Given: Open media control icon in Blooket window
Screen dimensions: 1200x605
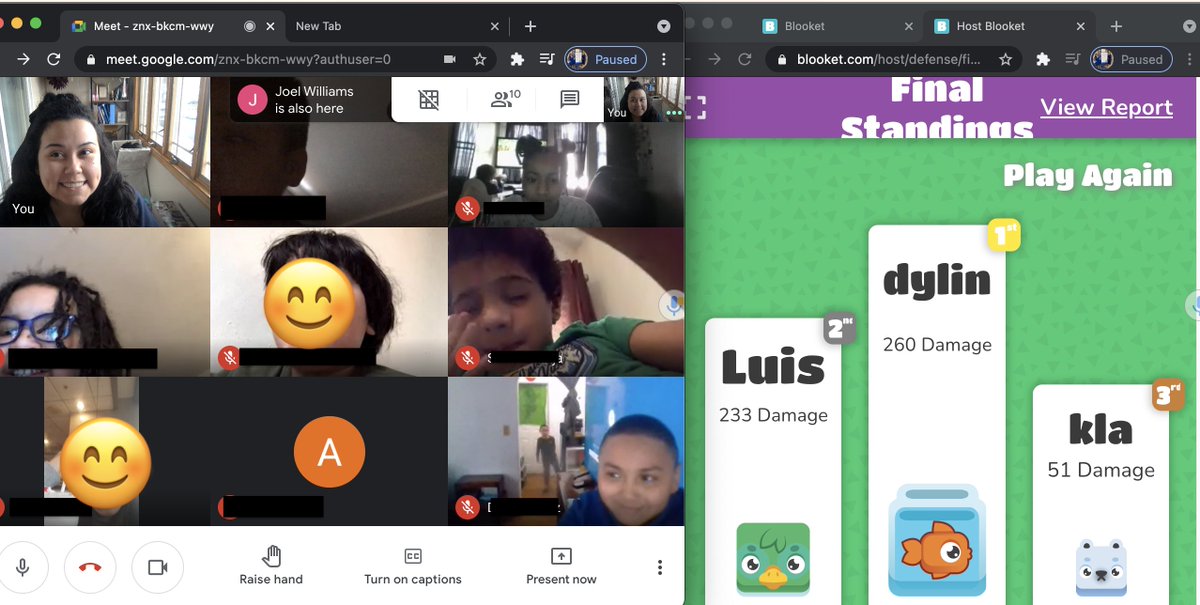Looking at the screenshot, I should (x=1073, y=59).
